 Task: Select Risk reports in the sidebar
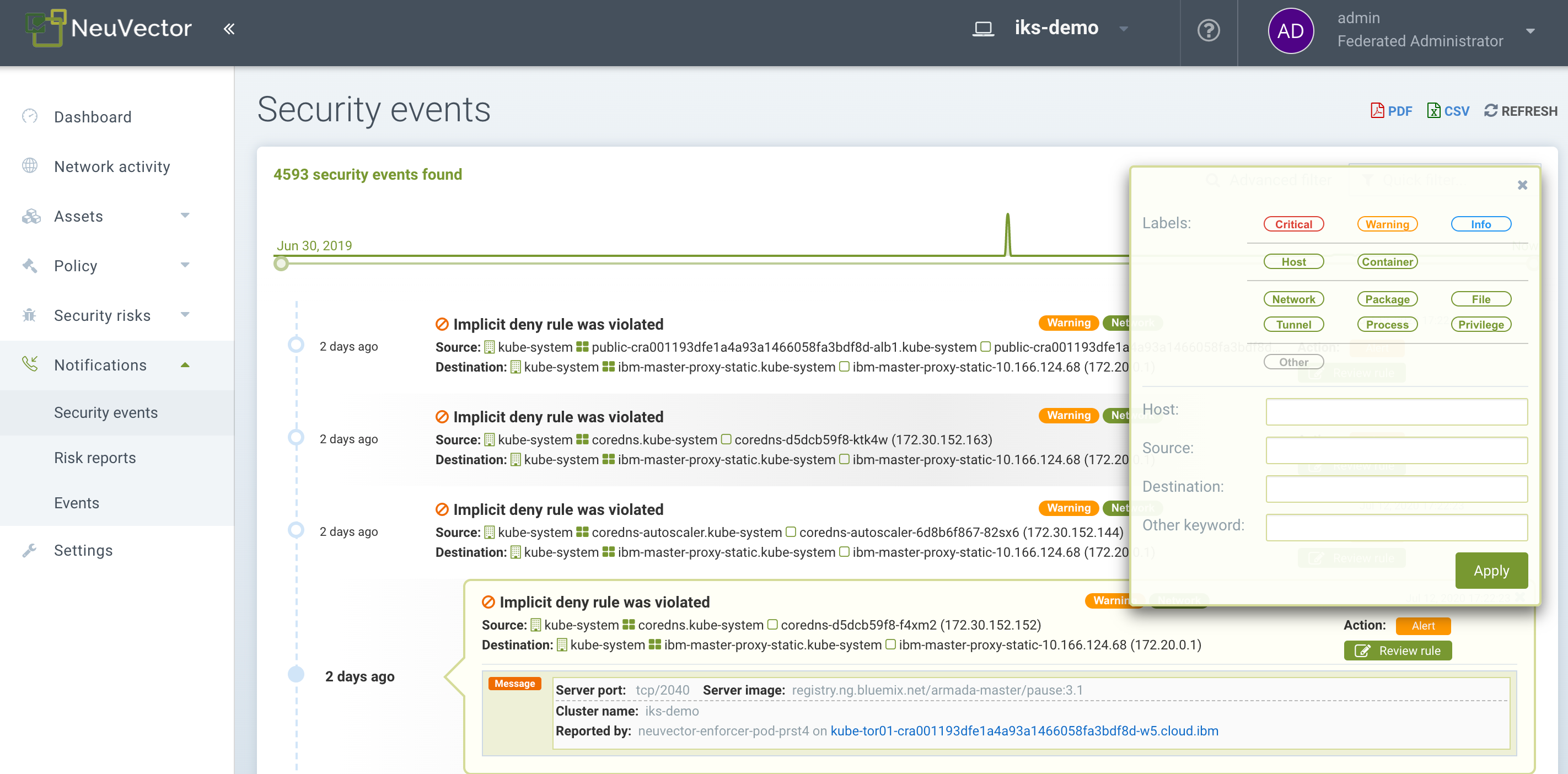(95, 458)
